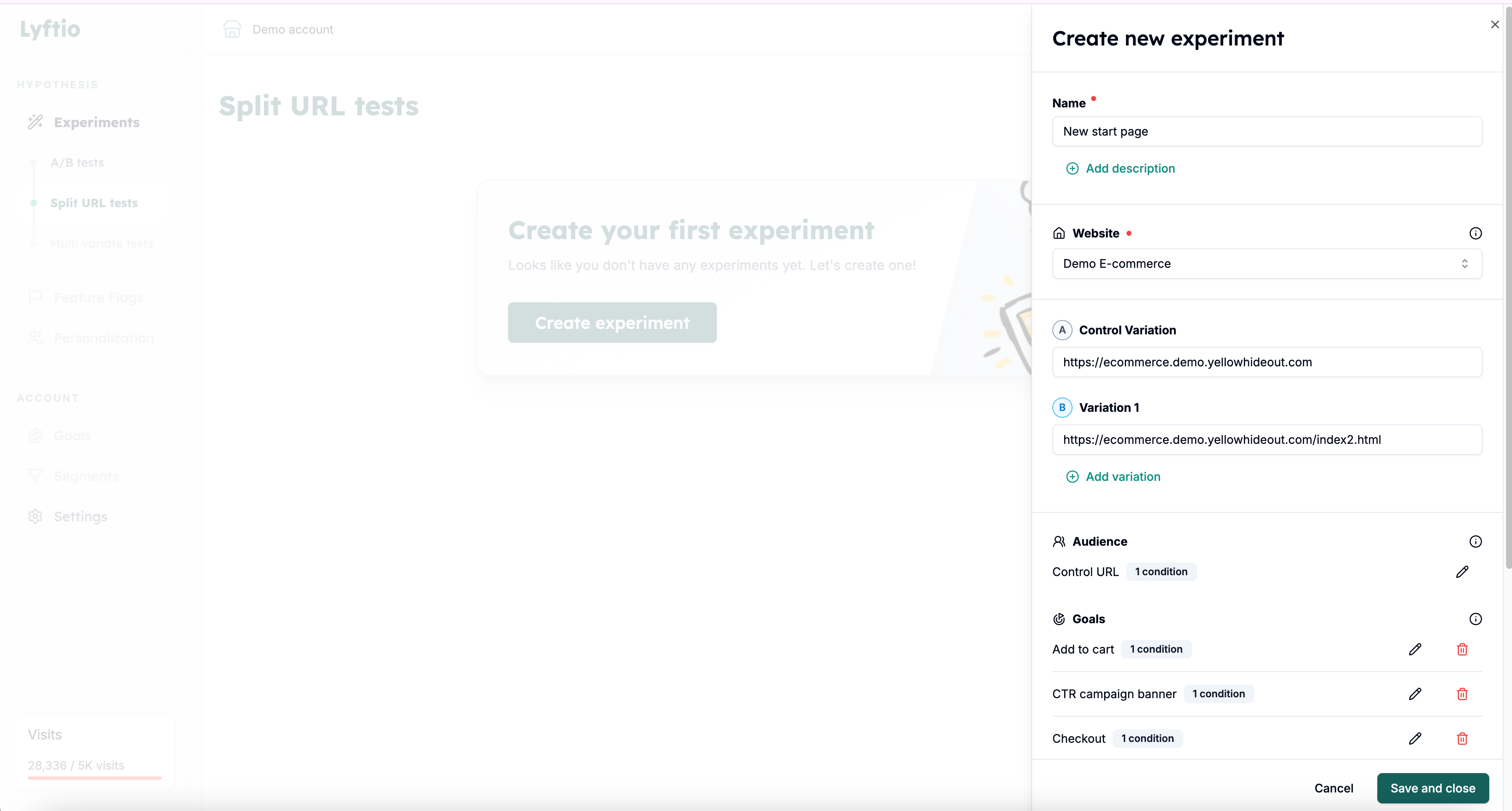Click the experiment Name input field
This screenshot has height=811, width=1512.
pyautogui.click(x=1266, y=131)
